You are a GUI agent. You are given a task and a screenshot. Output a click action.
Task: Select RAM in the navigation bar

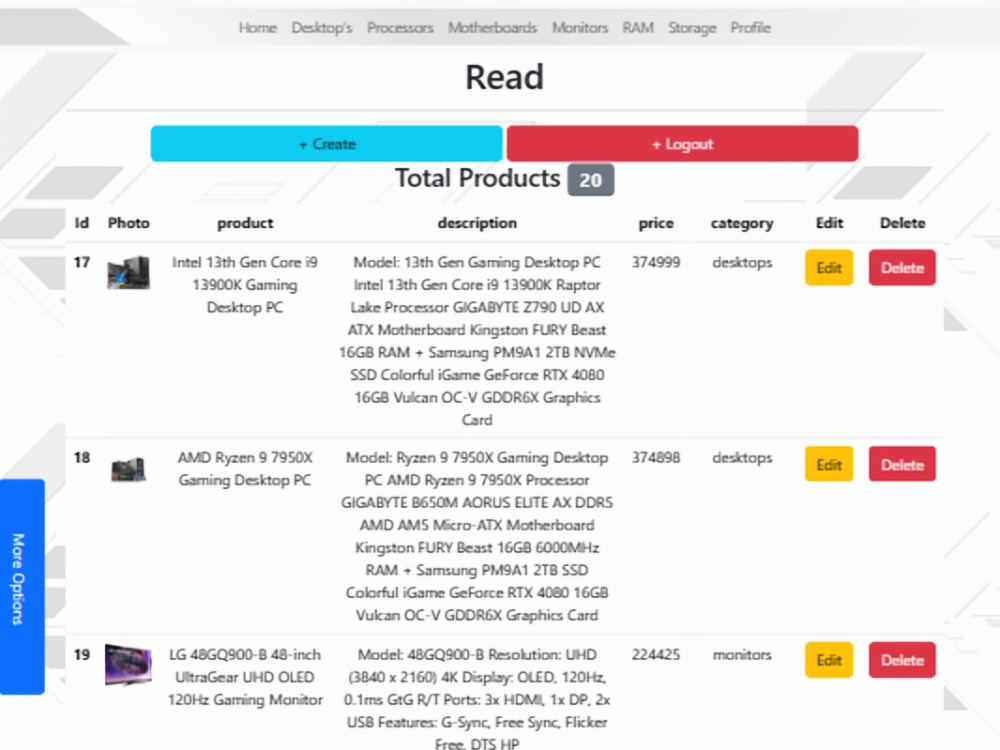[x=638, y=27]
